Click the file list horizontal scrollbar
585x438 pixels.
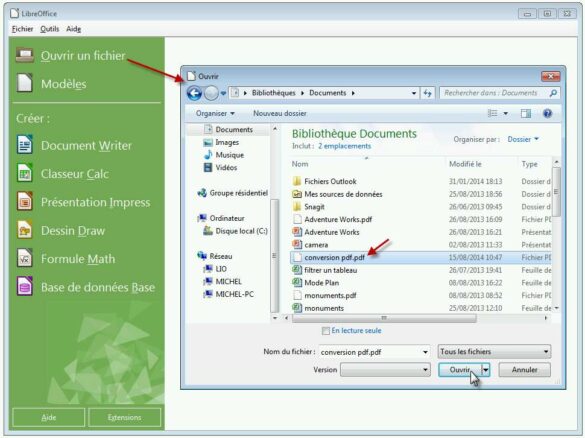coord(384,318)
